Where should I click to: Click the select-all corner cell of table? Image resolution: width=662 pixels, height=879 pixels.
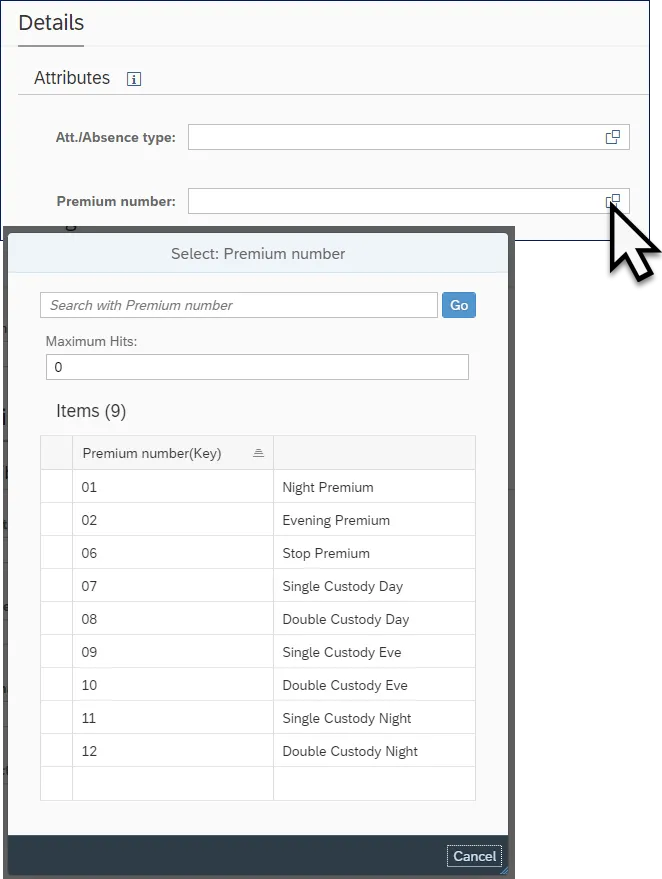[57, 453]
